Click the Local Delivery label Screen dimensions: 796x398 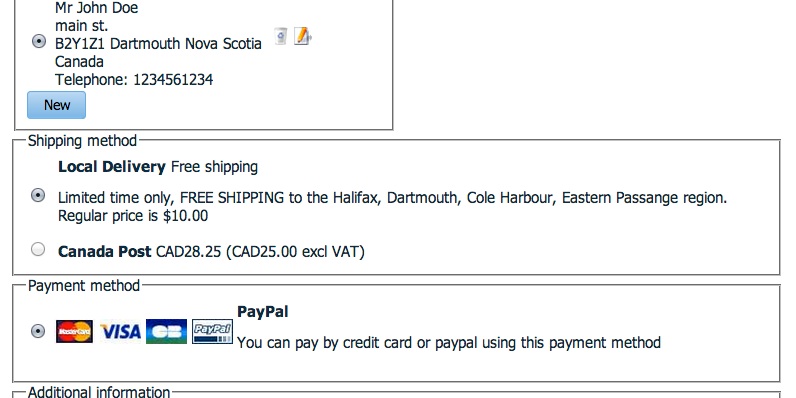click(x=112, y=167)
